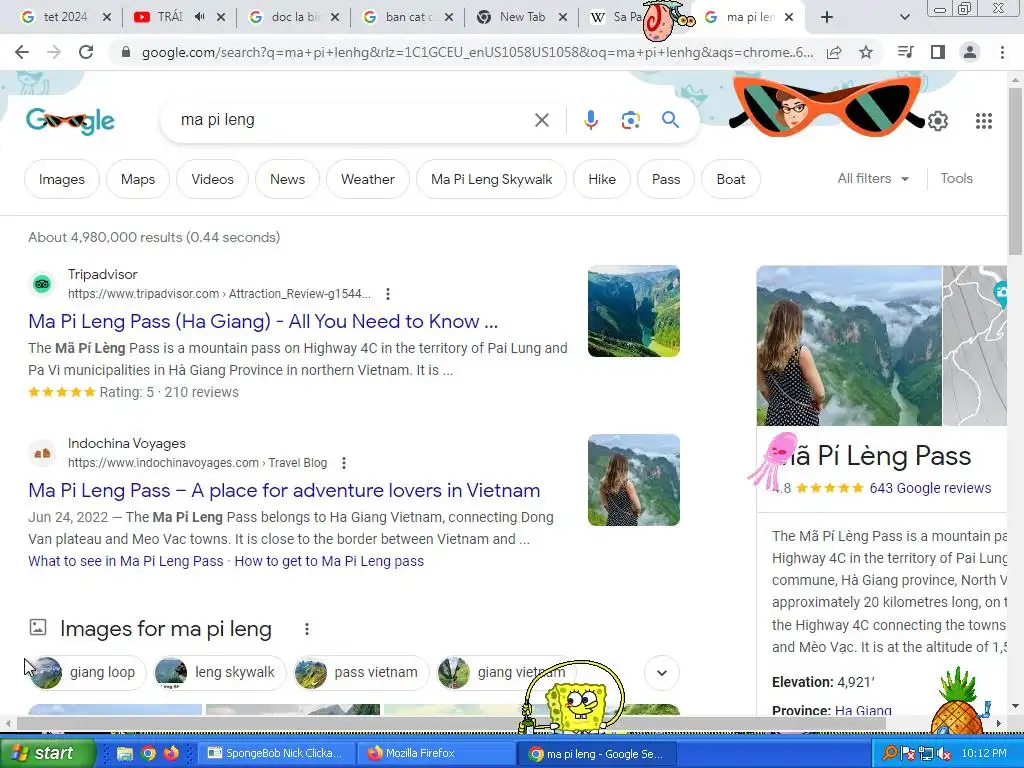Filter results by News
This screenshot has height=768, width=1024.
(x=287, y=179)
